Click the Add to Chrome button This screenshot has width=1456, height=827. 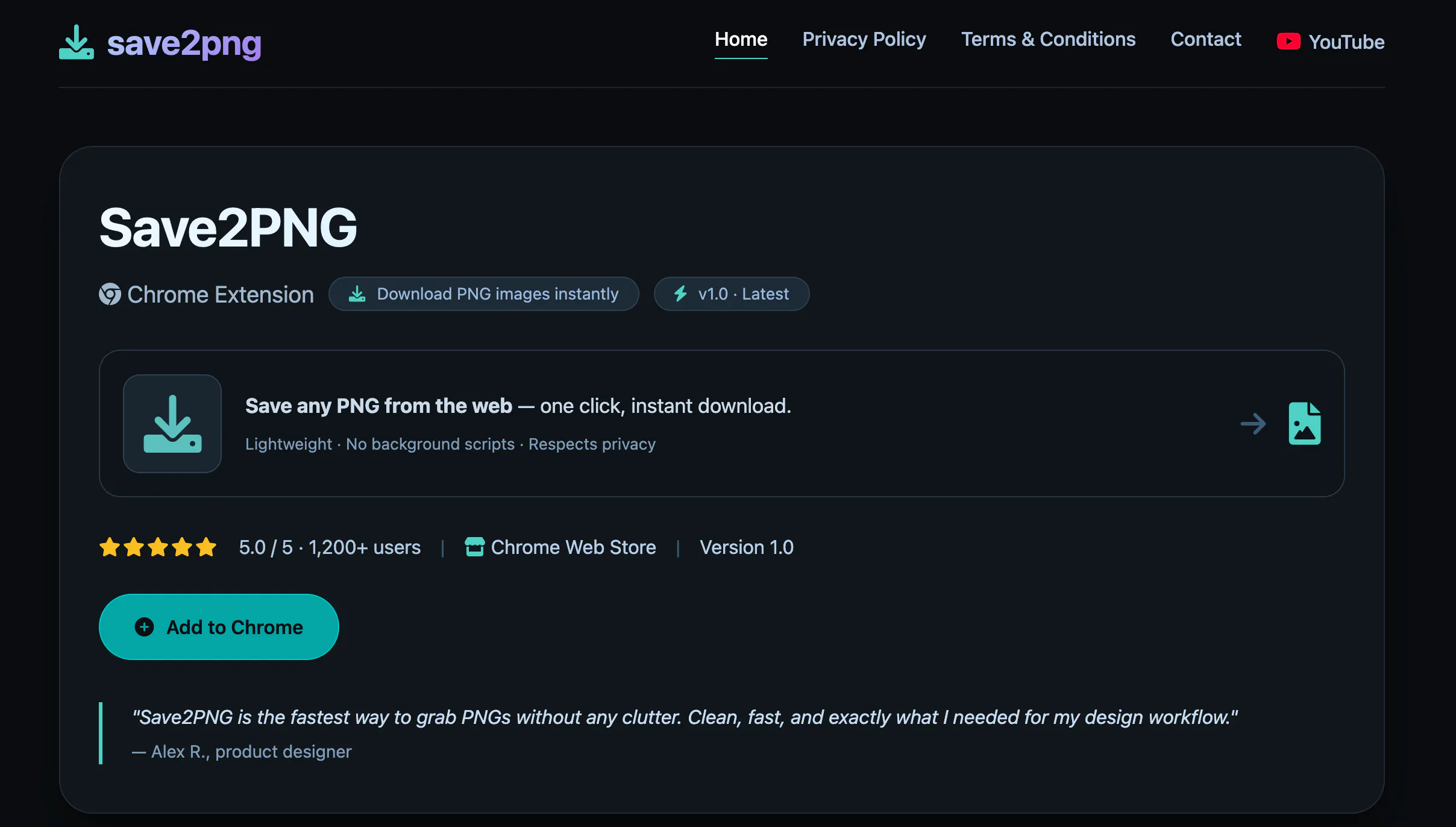[219, 627]
